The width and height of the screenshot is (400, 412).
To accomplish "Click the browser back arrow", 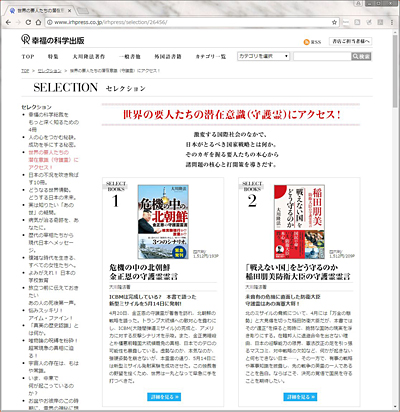I will point(8,22).
